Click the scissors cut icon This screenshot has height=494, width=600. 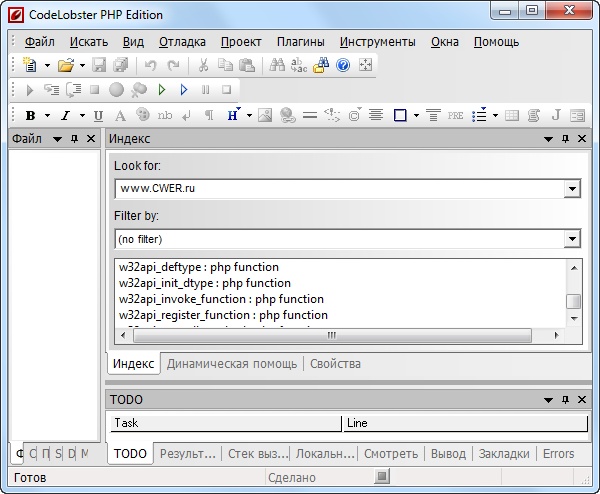tap(203, 65)
